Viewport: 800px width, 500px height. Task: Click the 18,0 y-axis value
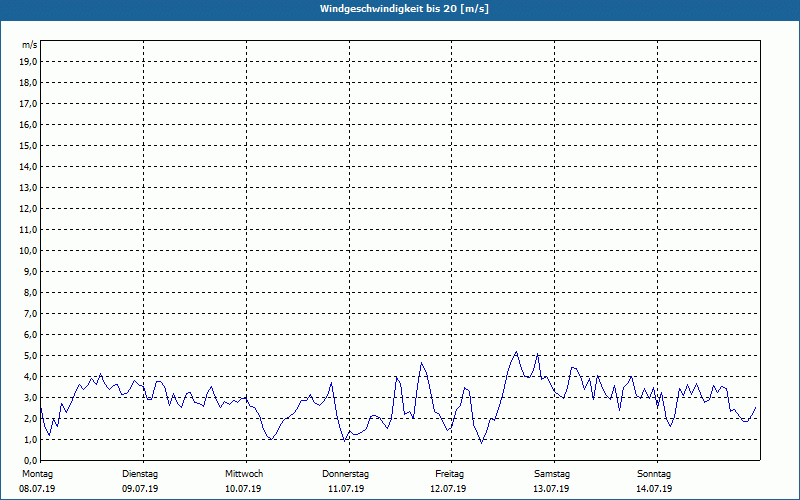(29, 83)
